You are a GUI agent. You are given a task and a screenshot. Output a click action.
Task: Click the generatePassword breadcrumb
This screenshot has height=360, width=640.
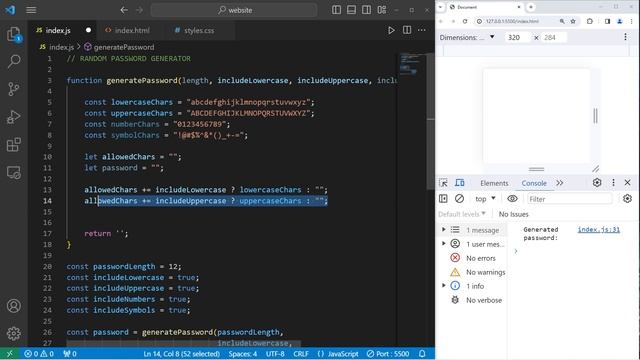124,47
